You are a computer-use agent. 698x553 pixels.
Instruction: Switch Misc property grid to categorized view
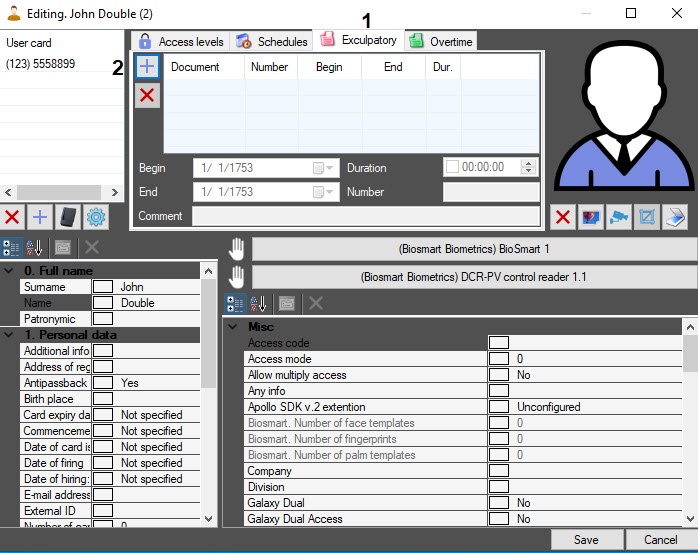pos(235,304)
